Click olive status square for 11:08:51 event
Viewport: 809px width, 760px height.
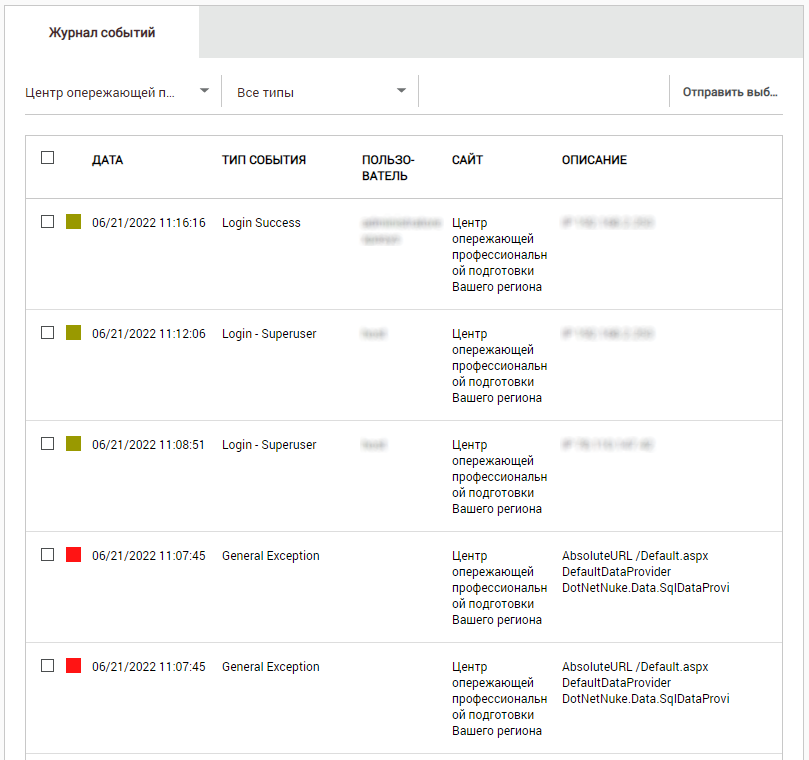click(73, 444)
